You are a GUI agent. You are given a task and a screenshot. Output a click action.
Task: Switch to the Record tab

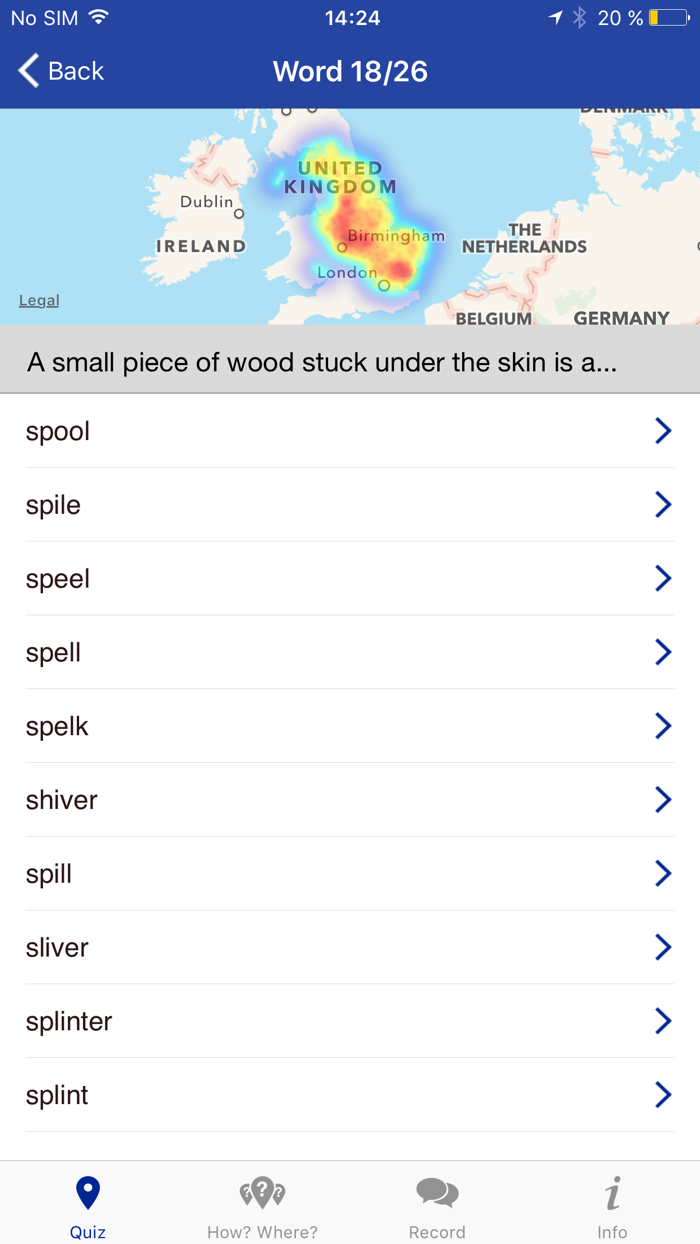coord(437,1203)
